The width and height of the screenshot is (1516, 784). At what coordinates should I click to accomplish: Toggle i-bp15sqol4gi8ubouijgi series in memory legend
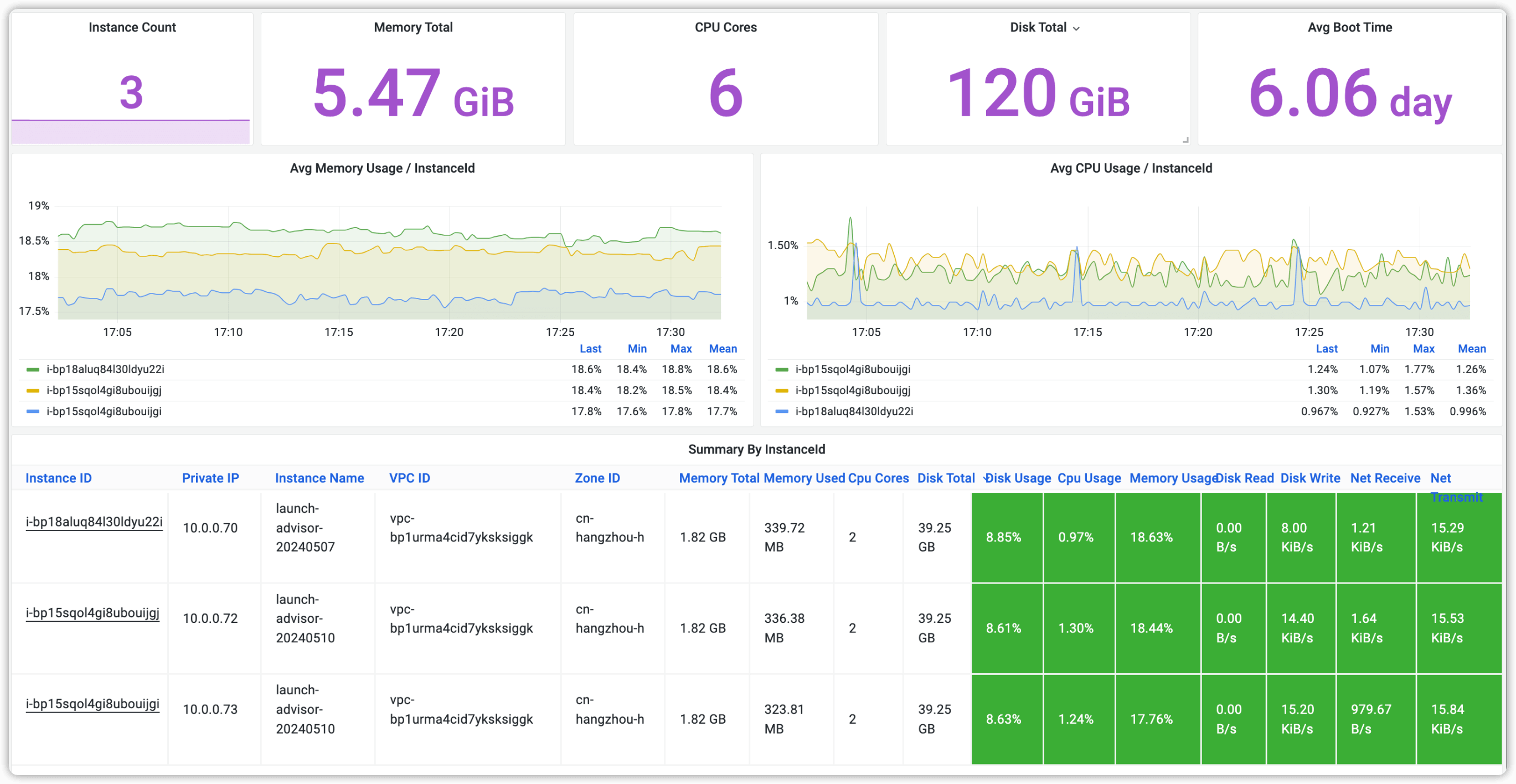pyautogui.click(x=104, y=412)
